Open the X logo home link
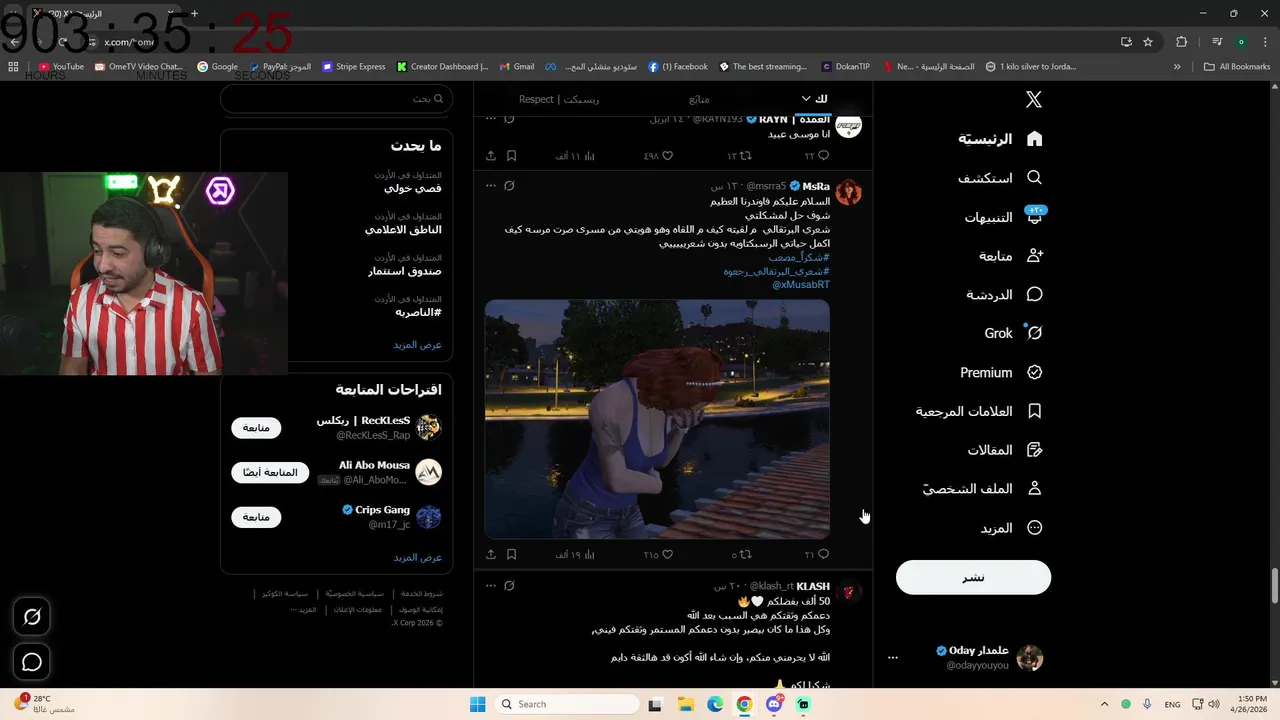Screen dimensions: 1280x720 click(x=1034, y=99)
